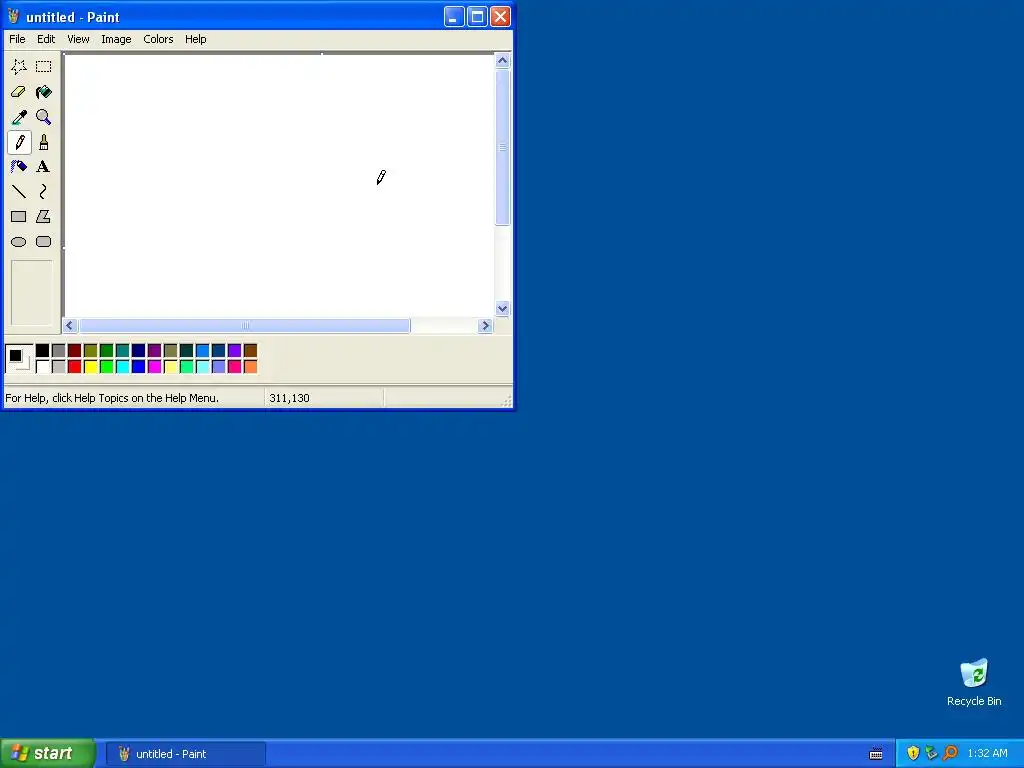Click the on-screen keyboard icon in taskbar
Image resolution: width=1024 pixels, height=768 pixels.
pos(876,754)
